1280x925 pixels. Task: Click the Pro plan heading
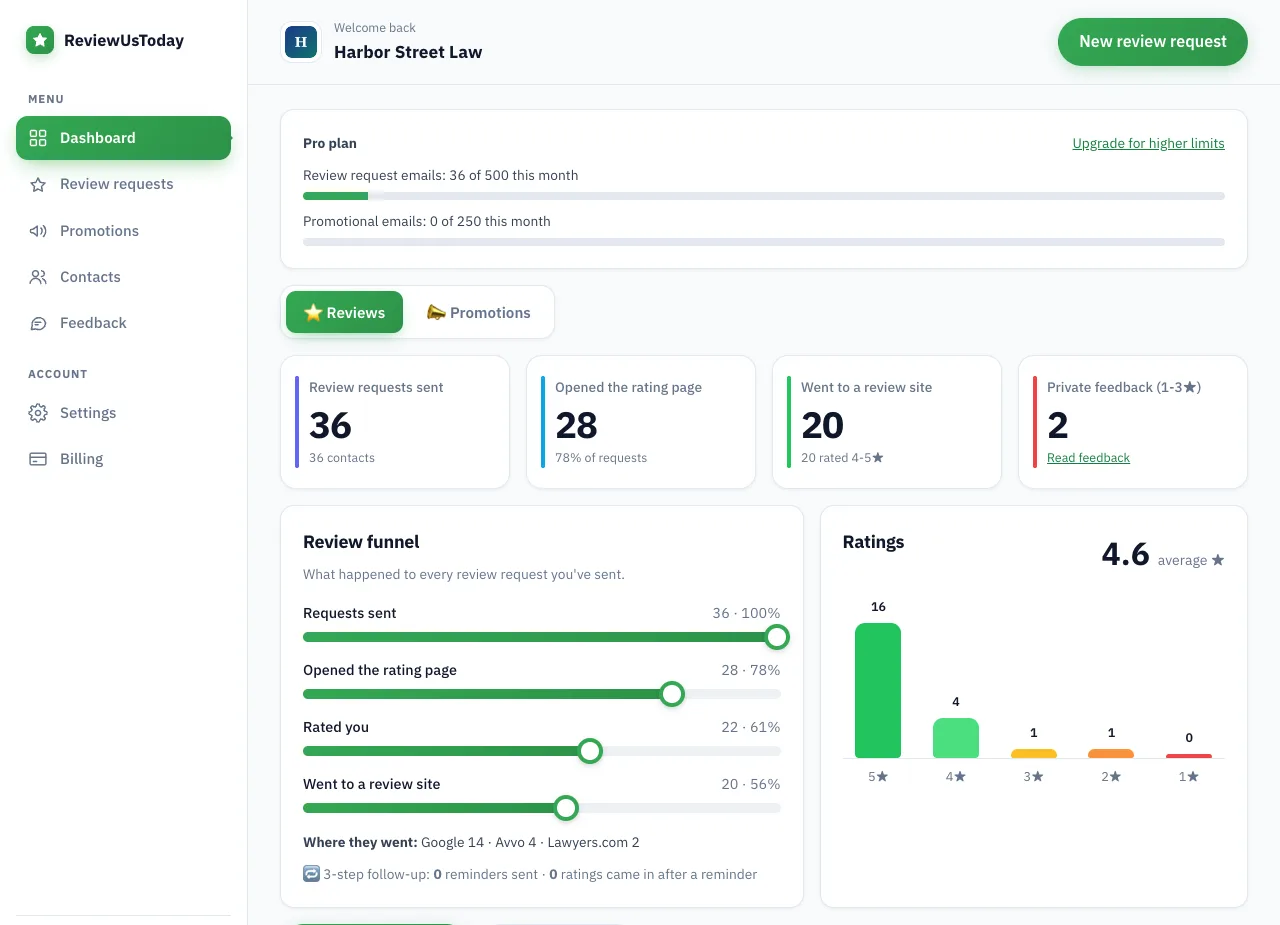[x=330, y=143]
